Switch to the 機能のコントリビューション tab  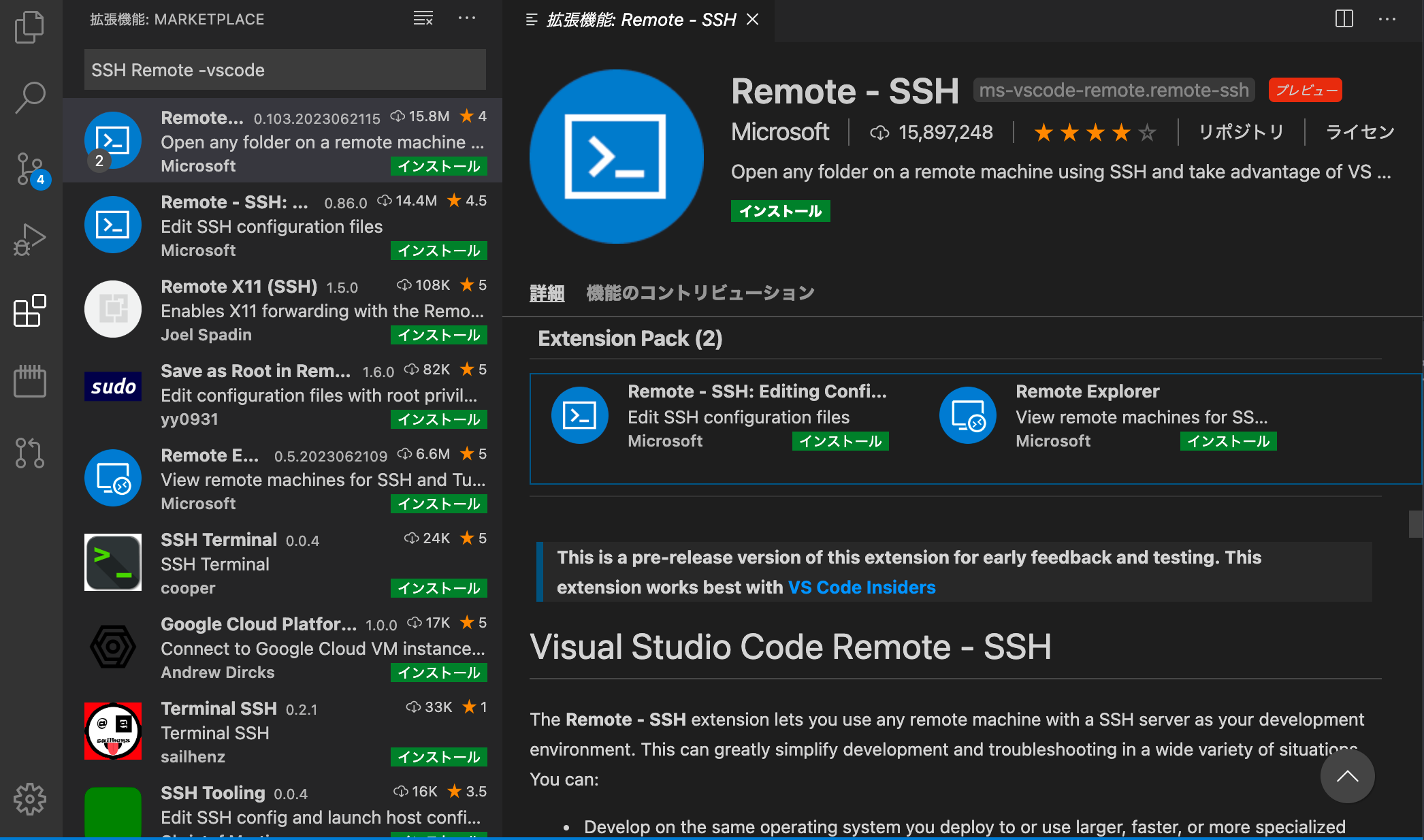coord(700,293)
